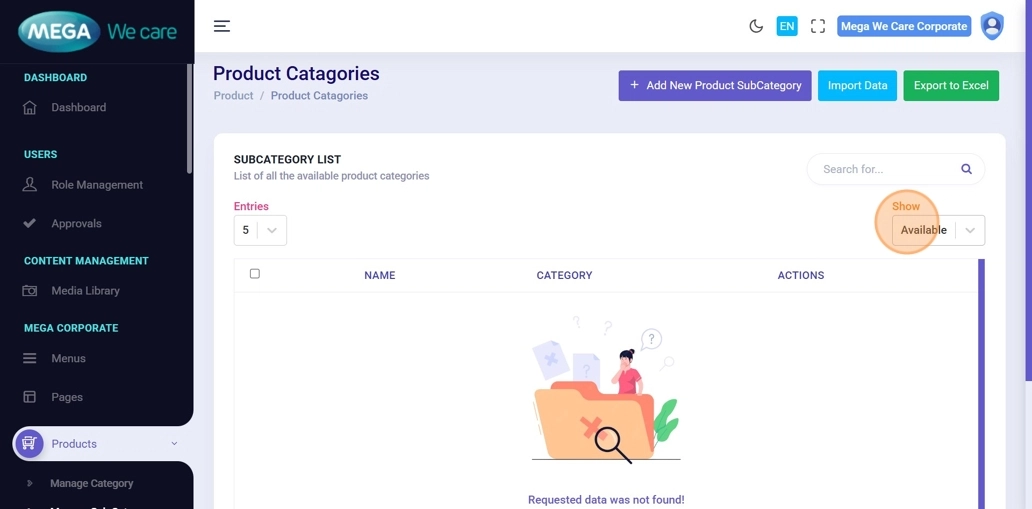Click the Export to Excel button
This screenshot has width=1032, height=509.
(x=950, y=86)
